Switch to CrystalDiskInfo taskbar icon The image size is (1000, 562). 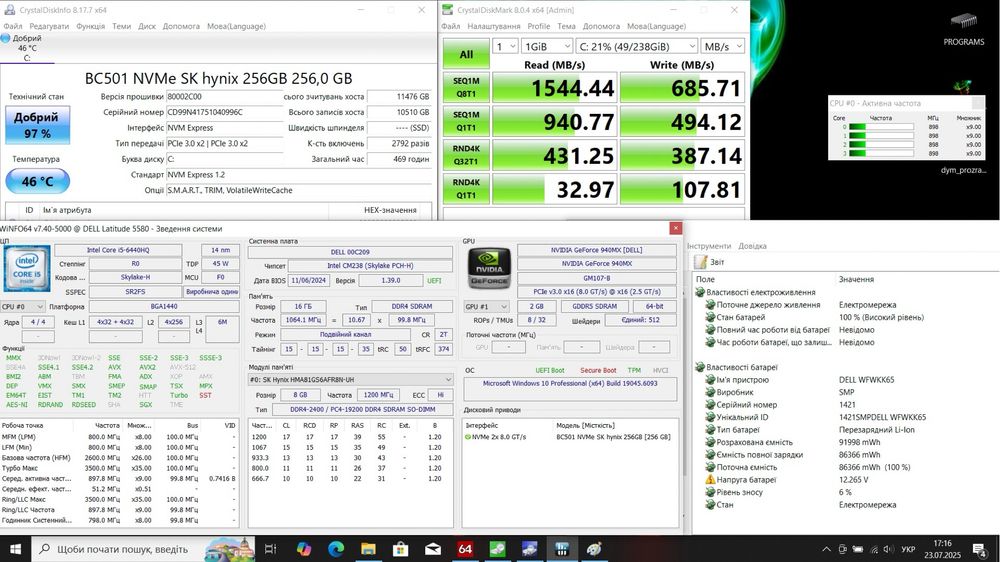(x=529, y=549)
